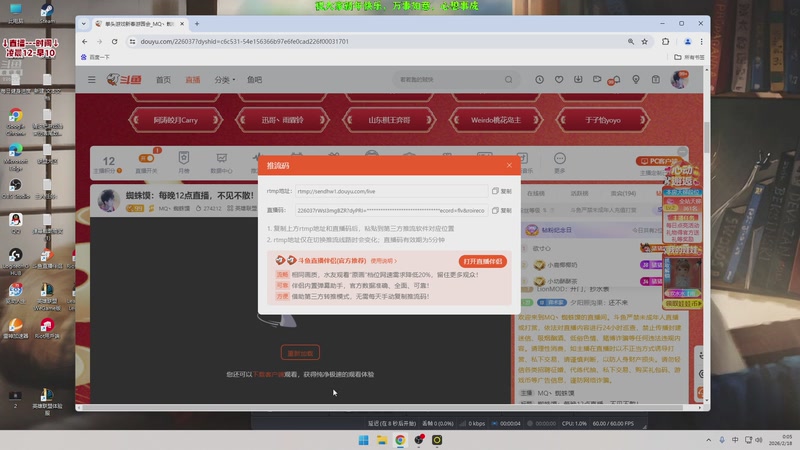Select the 阿涛皎月Carry banner button

tap(176, 120)
